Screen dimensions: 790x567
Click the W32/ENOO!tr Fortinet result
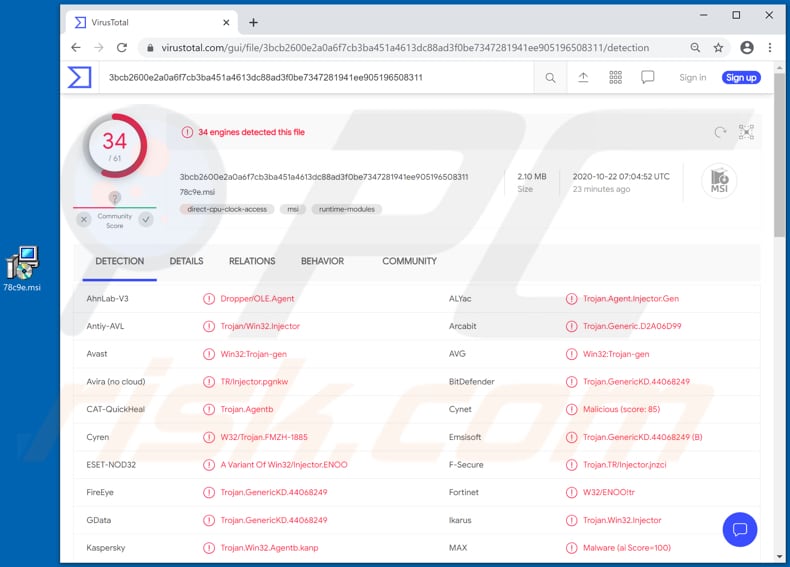pos(609,492)
